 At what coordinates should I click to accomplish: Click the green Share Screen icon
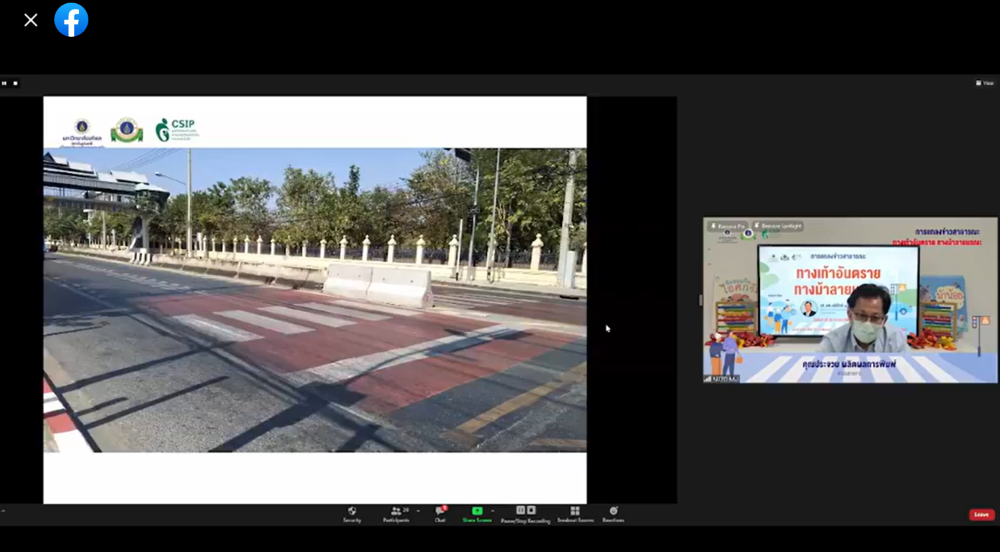[x=477, y=511]
